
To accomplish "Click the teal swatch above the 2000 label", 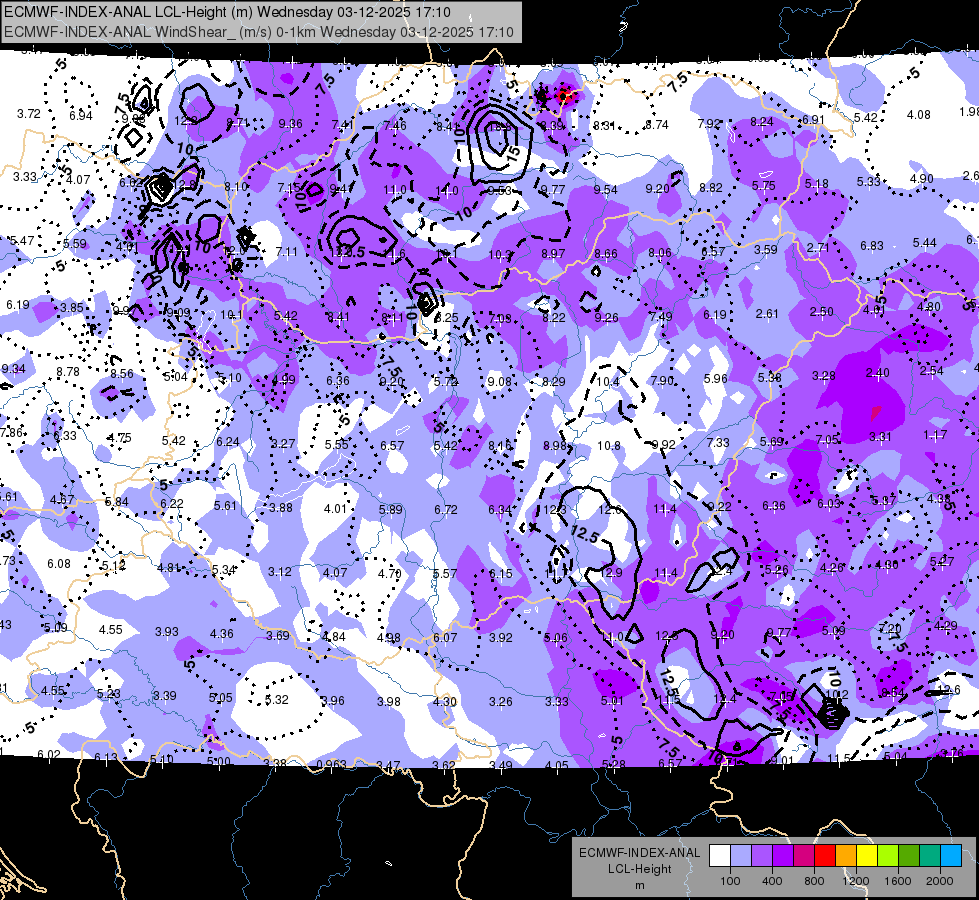I will [x=930, y=856].
